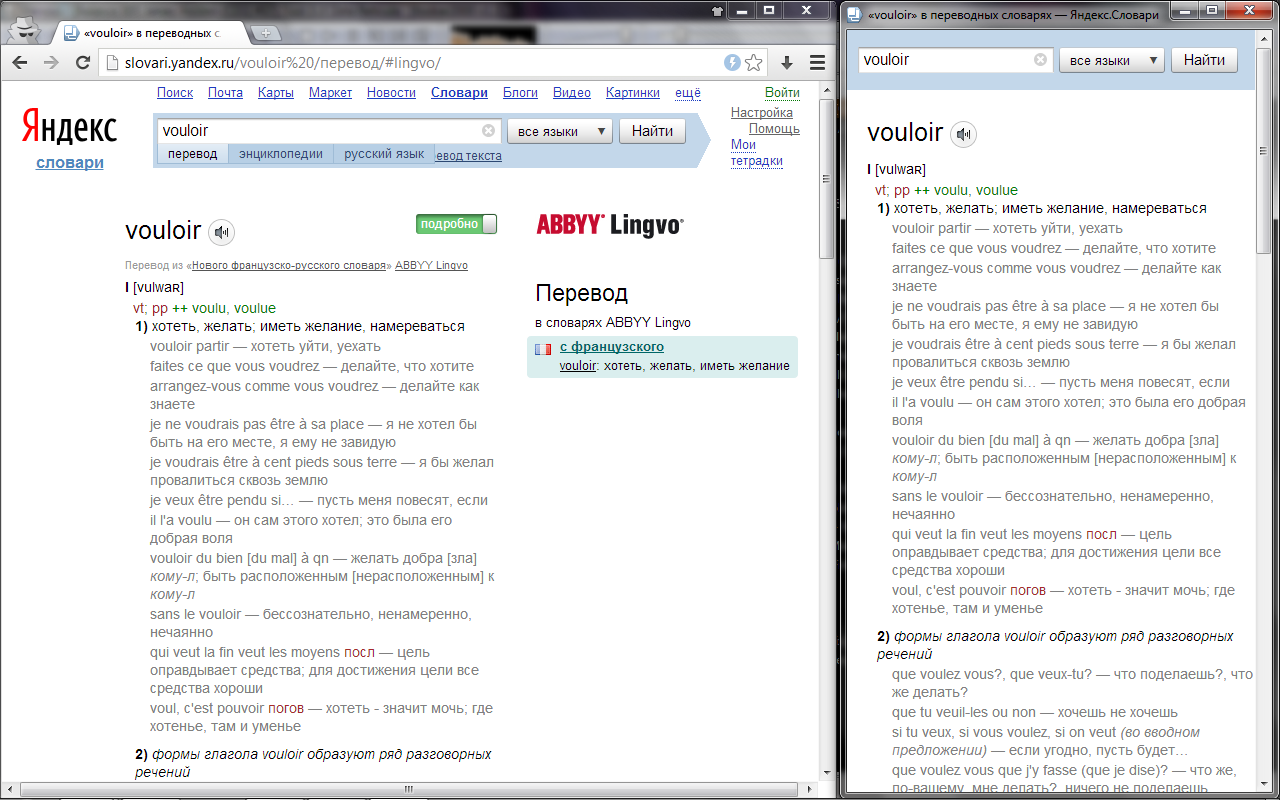Reload the page in Chrome

83,63
